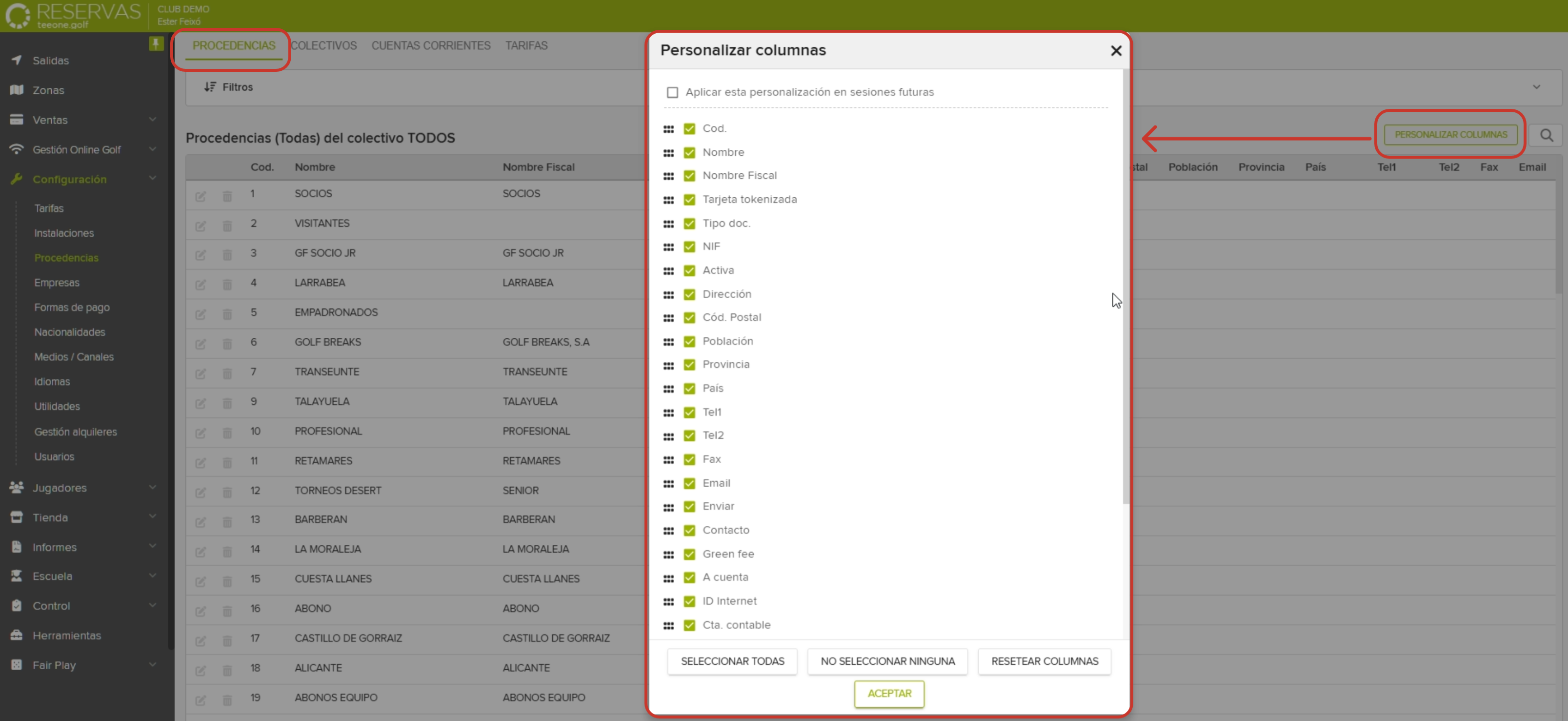This screenshot has width=1568, height=721.
Task: Click drag handle icon beside Email column
Action: coord(668,483)
